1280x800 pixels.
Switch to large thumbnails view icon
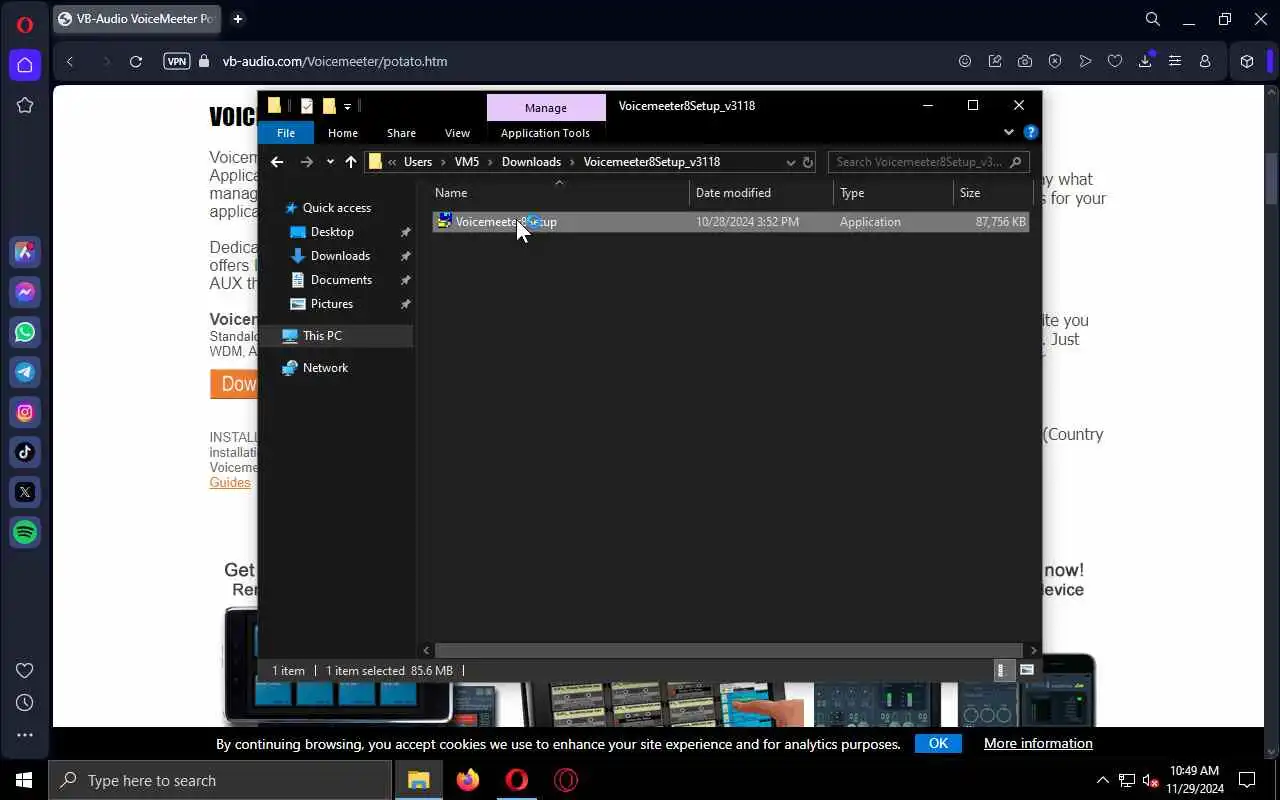point(1027,671)
